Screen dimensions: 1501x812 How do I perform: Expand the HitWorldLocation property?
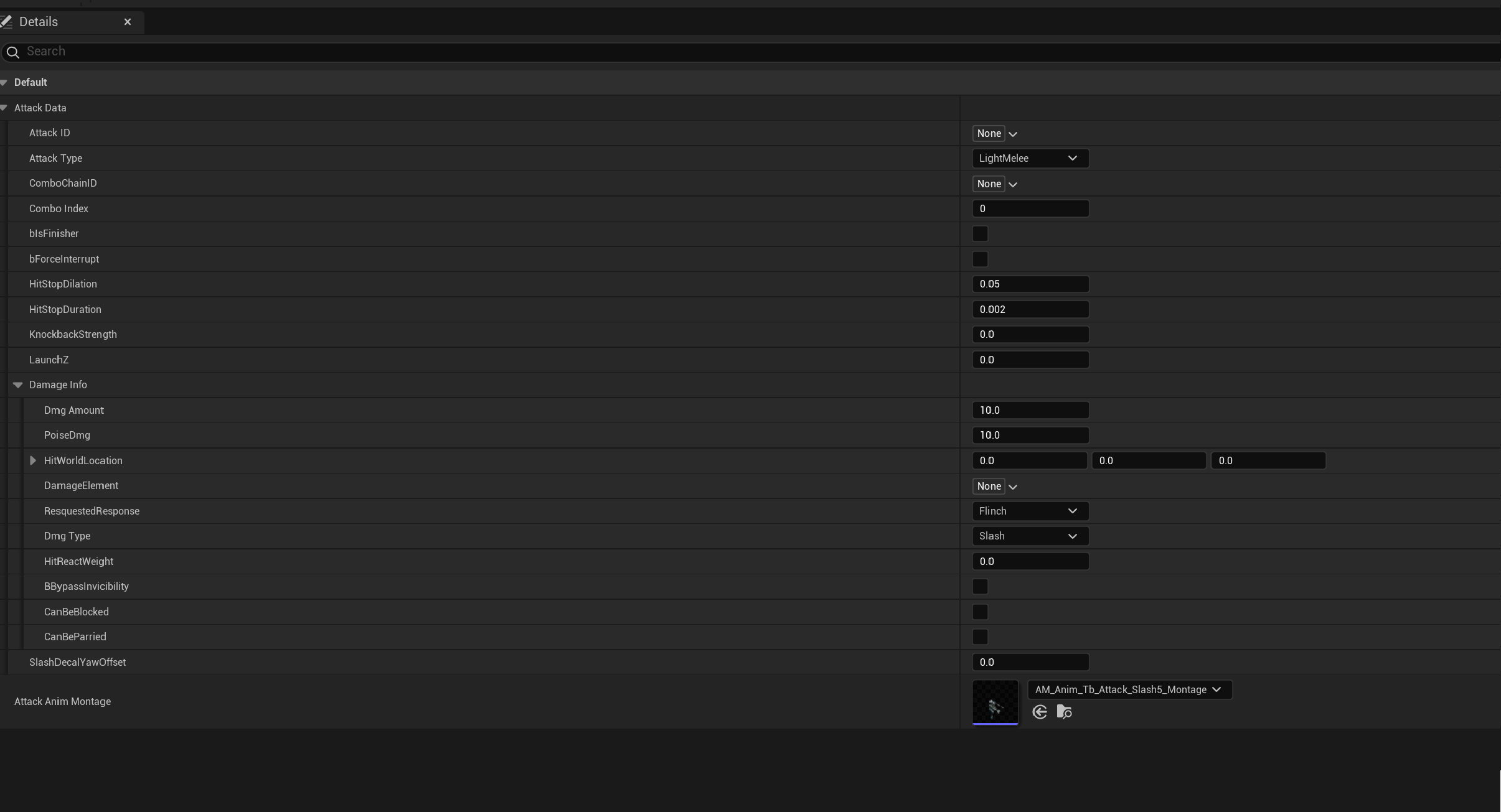(32, 460)
